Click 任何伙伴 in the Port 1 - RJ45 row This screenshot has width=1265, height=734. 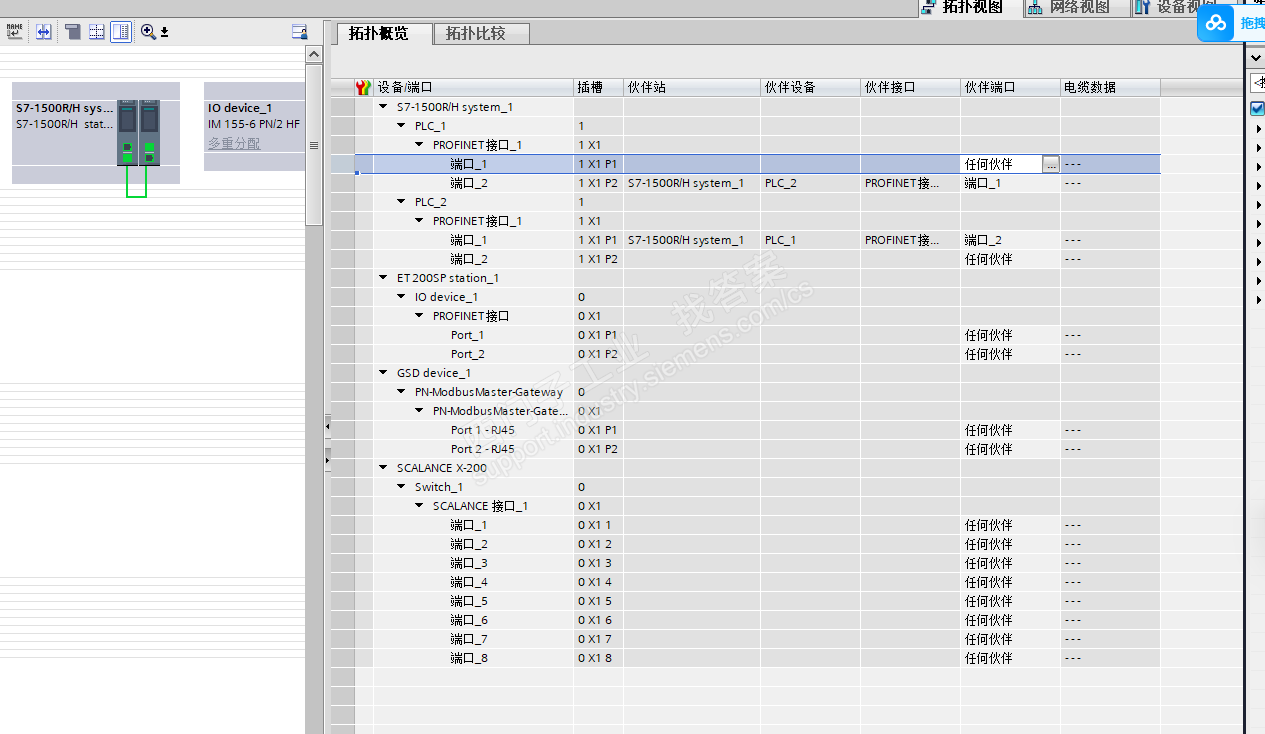pos(1011,430)
